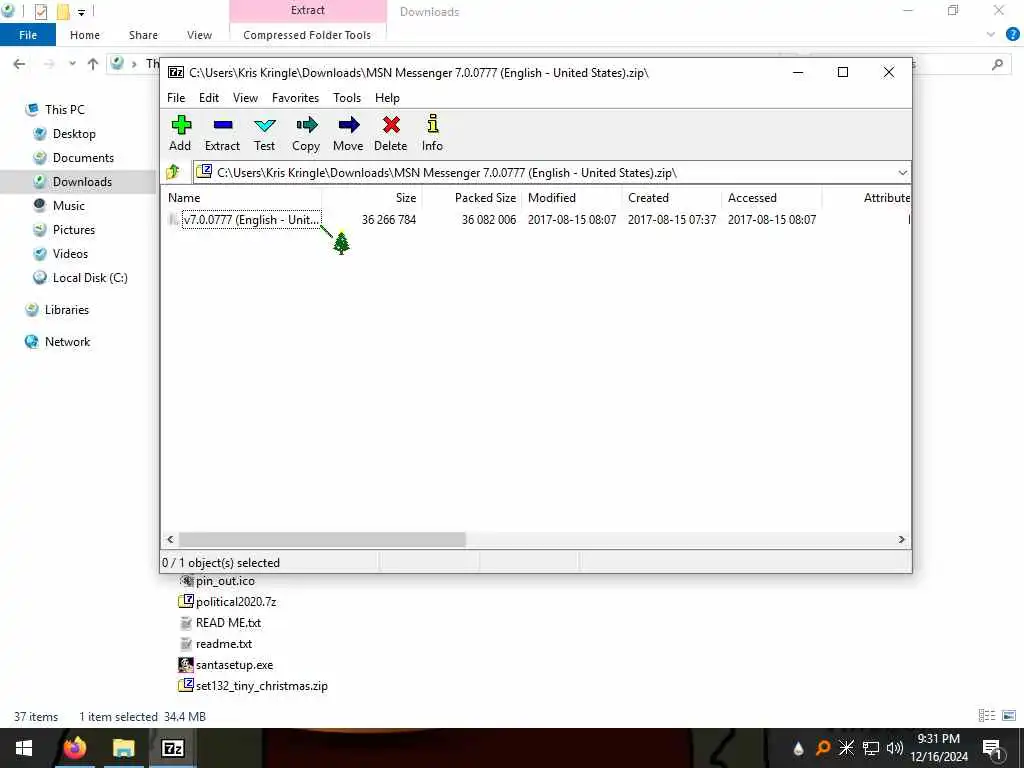Open Firefox from the taskbar
This screenshot has height=768, width=1024.
[x=74, y=748]
